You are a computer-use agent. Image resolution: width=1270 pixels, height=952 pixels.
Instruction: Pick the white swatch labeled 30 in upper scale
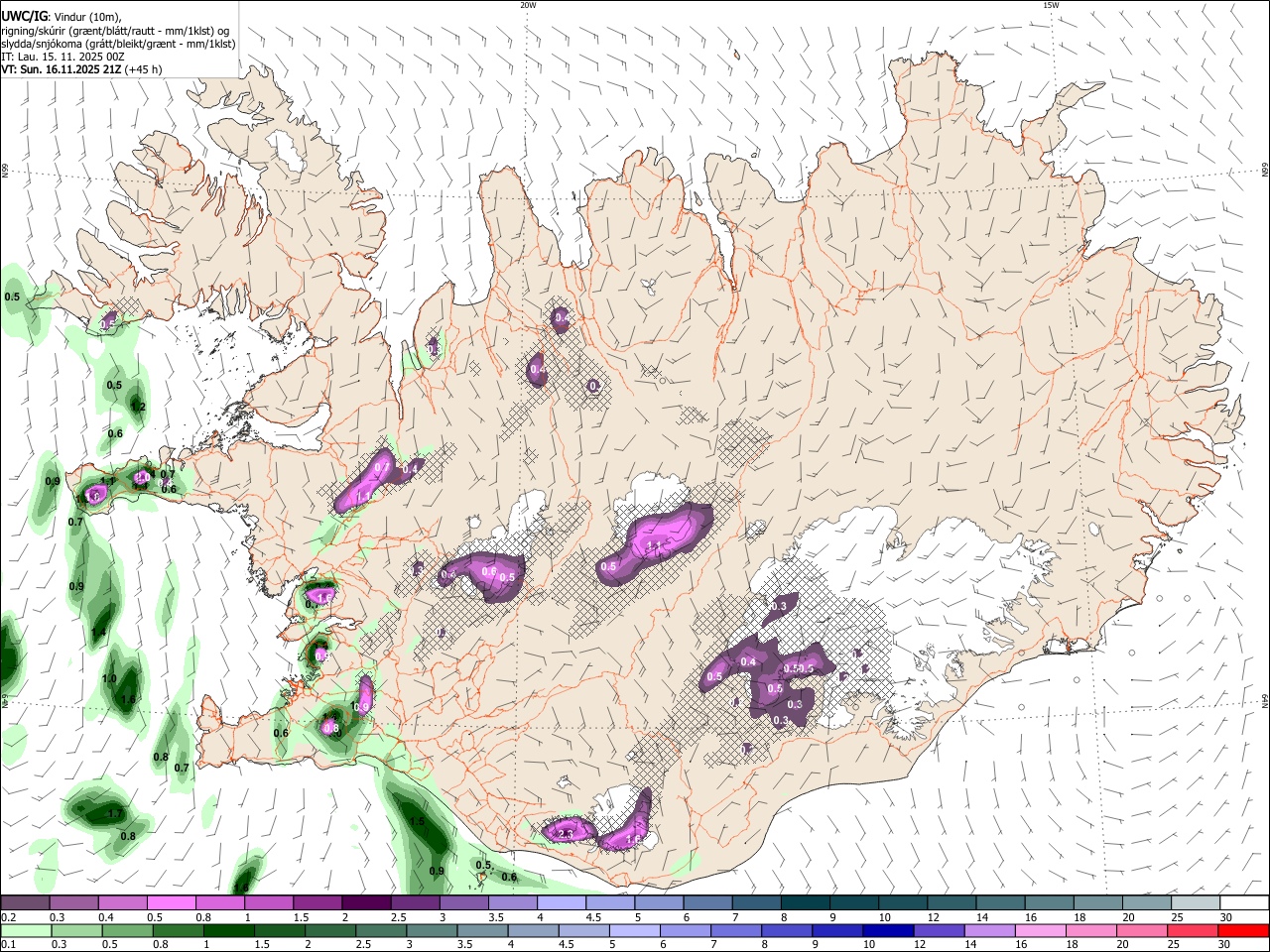click(1245, 902)
